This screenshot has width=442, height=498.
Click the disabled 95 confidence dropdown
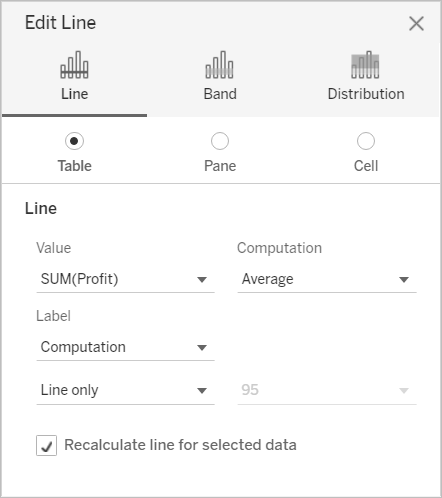pyautogui.click(x=327, y=390)
